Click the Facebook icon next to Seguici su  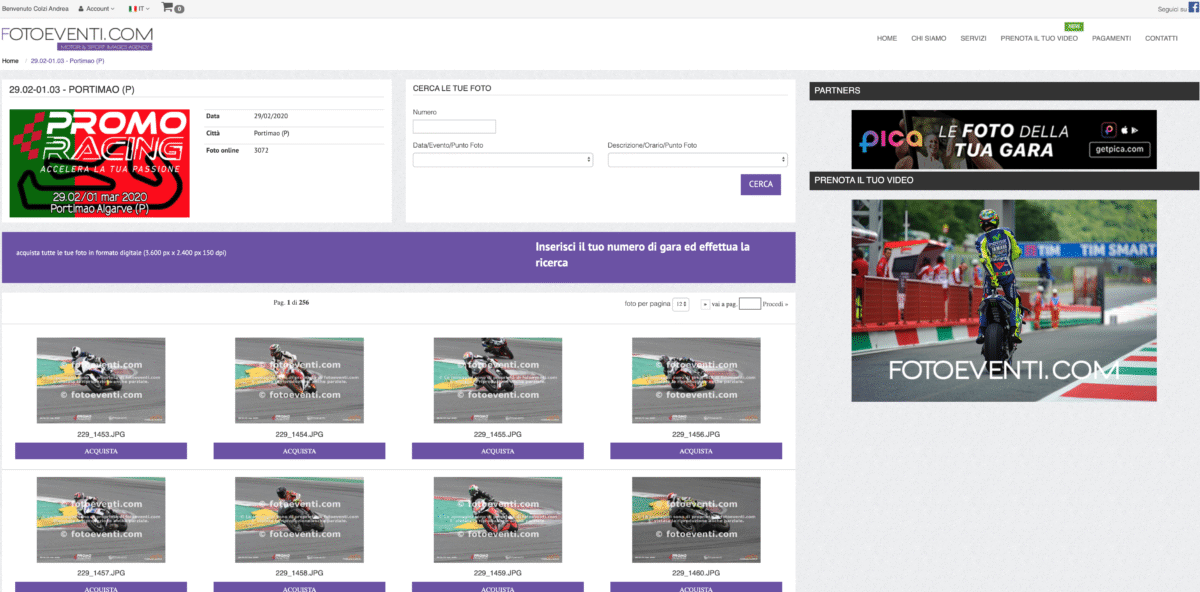pos(1193,8)
